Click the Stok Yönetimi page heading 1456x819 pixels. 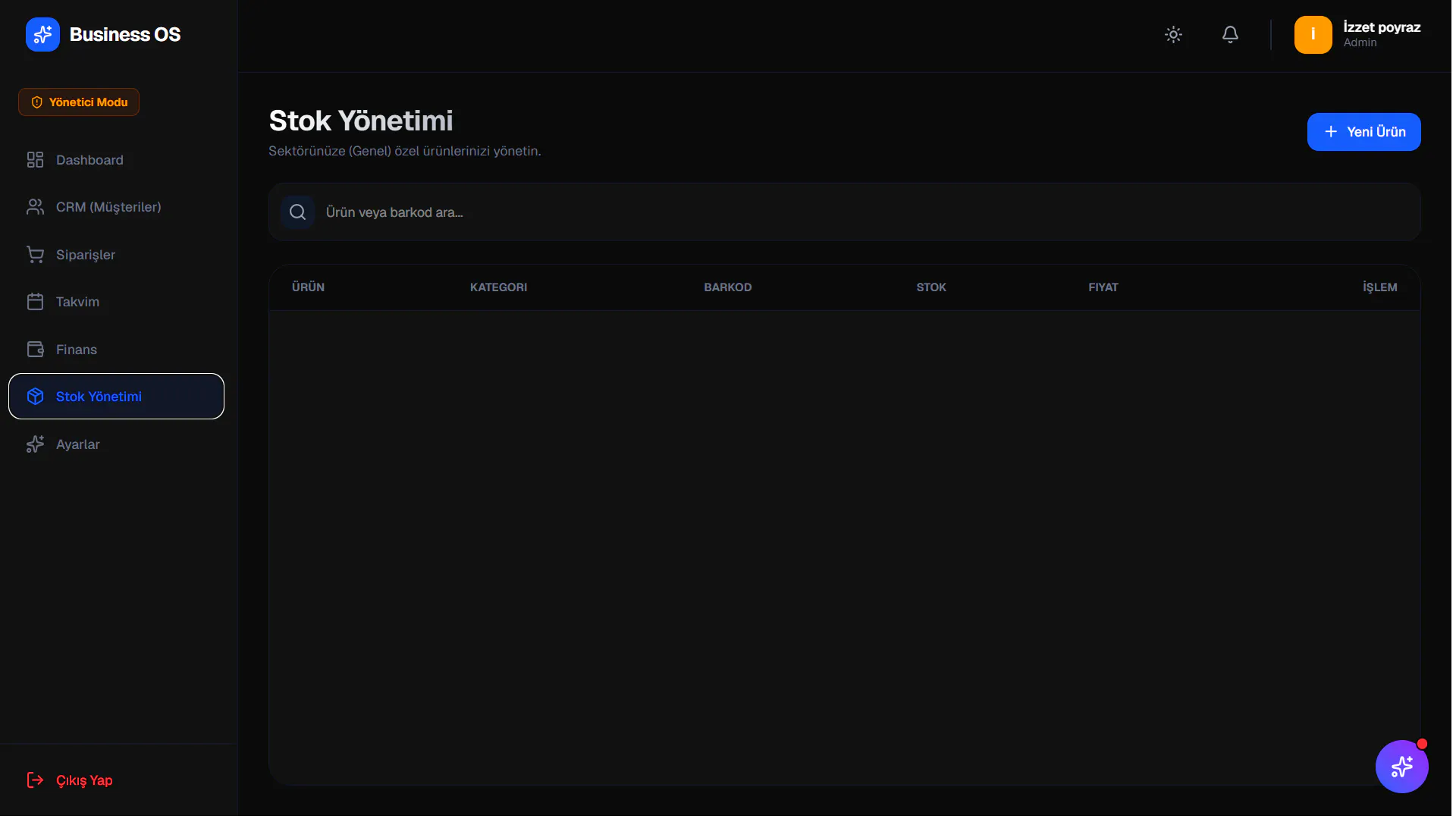click(361, 121)
